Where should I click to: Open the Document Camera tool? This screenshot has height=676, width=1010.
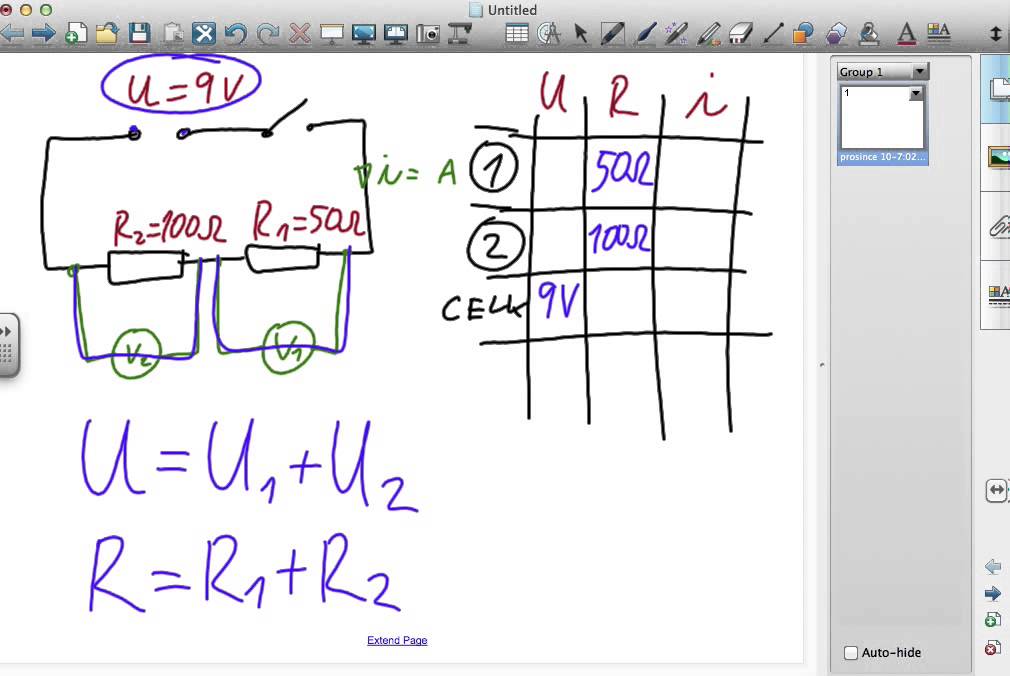click(x=460, y=33)
